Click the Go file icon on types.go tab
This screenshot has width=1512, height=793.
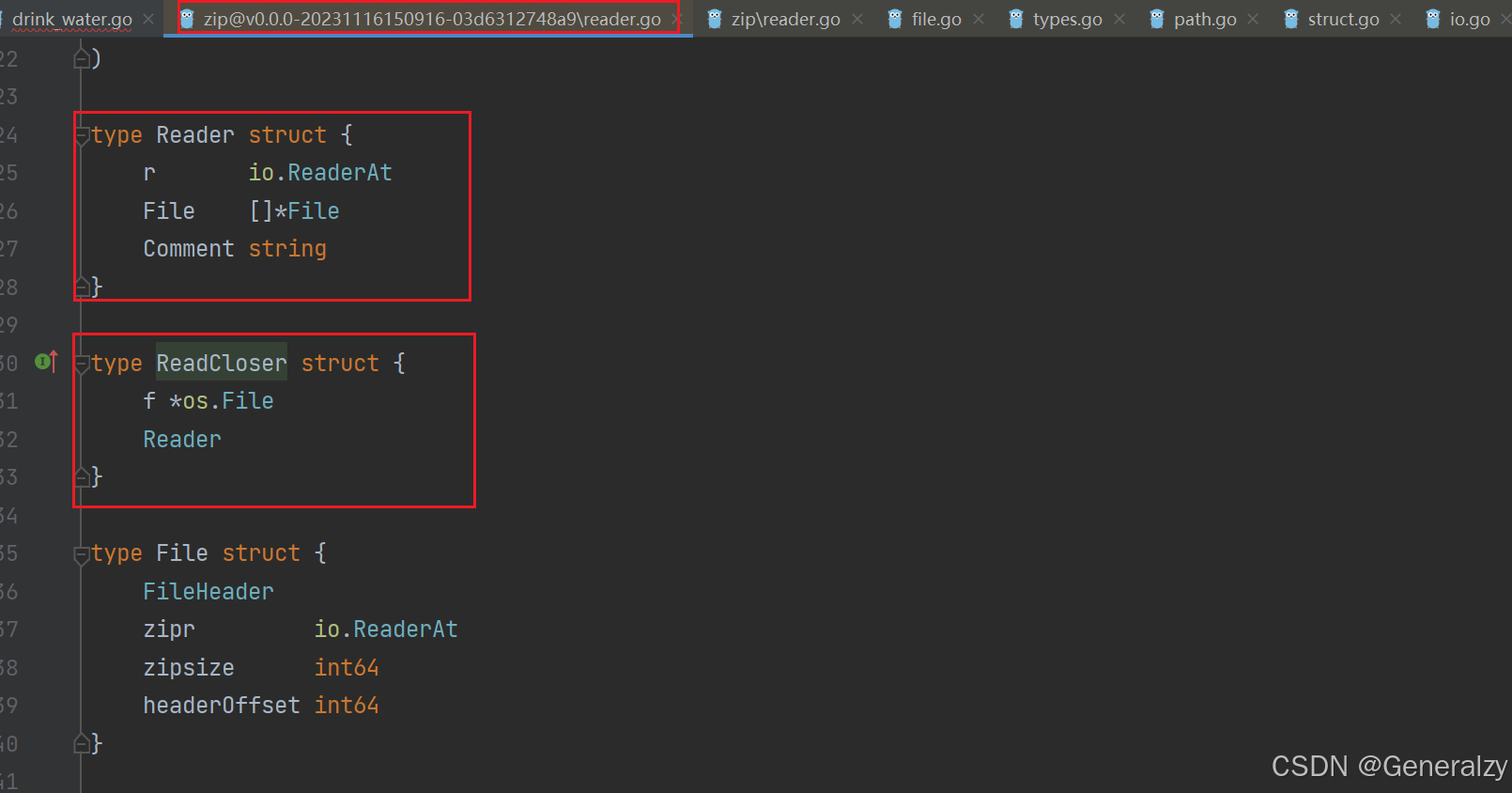coord(1016,19)
